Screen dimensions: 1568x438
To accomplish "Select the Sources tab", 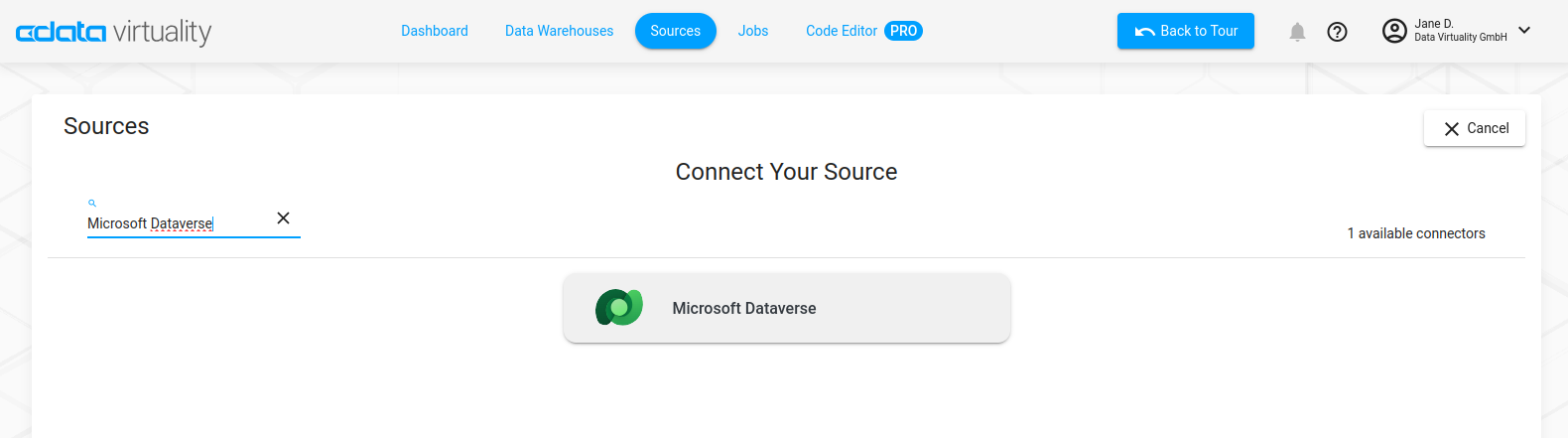I will pyautogui.click(x=675, y=31).
